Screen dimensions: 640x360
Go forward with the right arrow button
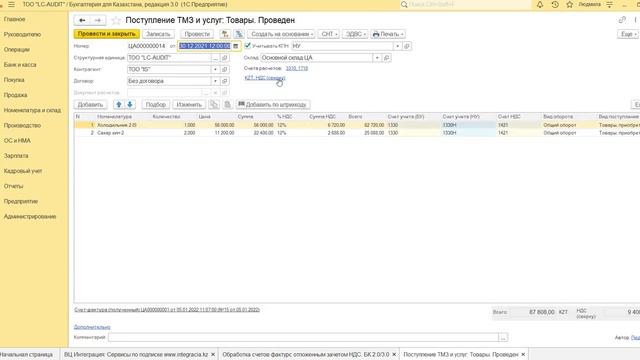[x=98, y=20]
